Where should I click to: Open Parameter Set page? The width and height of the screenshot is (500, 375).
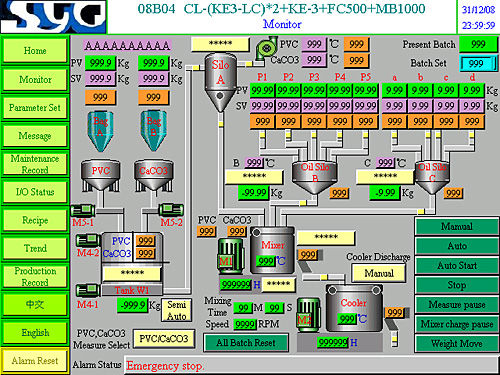point(35,107)
